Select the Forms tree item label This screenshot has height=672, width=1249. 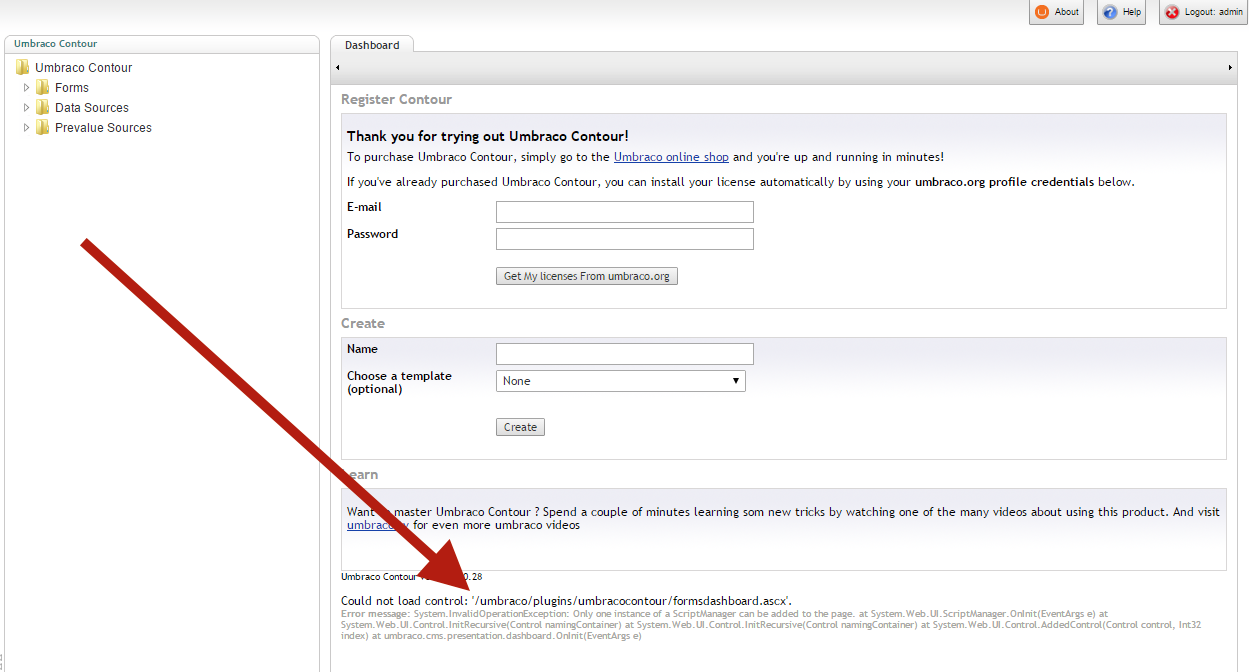point(72,88)
